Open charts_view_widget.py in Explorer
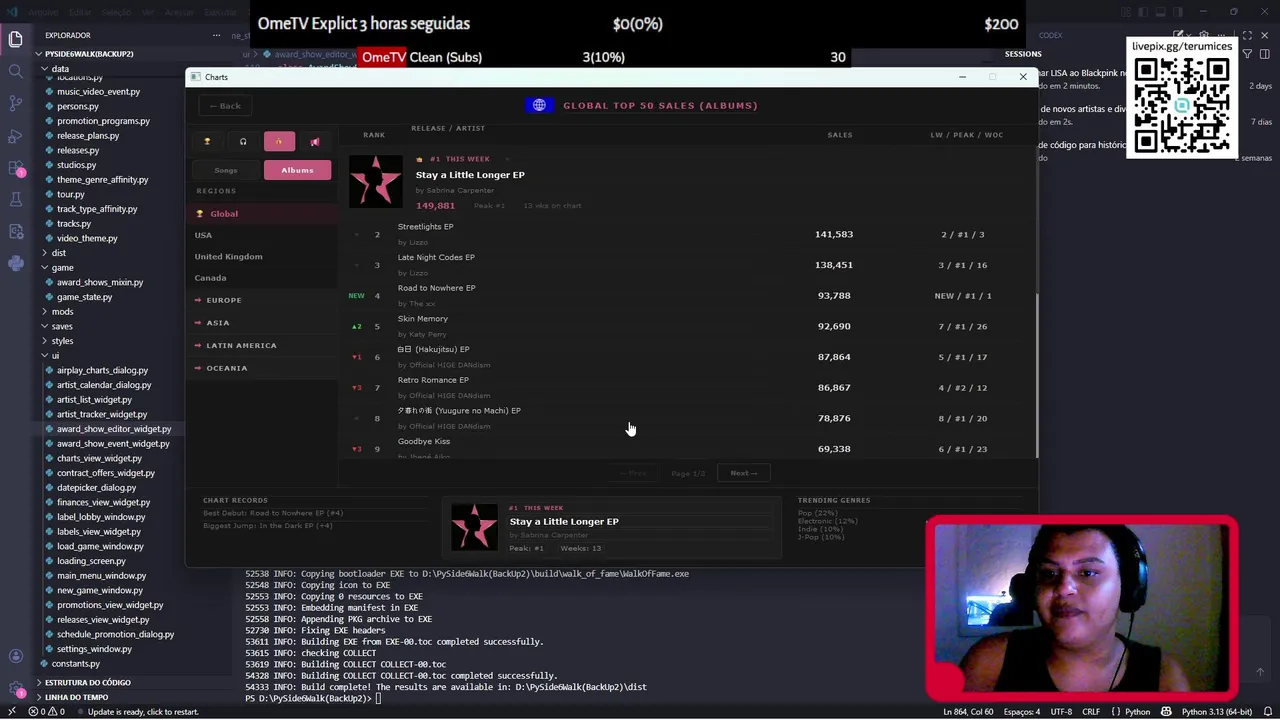The height and width of the screenshot is (720, 1280). 99,458
